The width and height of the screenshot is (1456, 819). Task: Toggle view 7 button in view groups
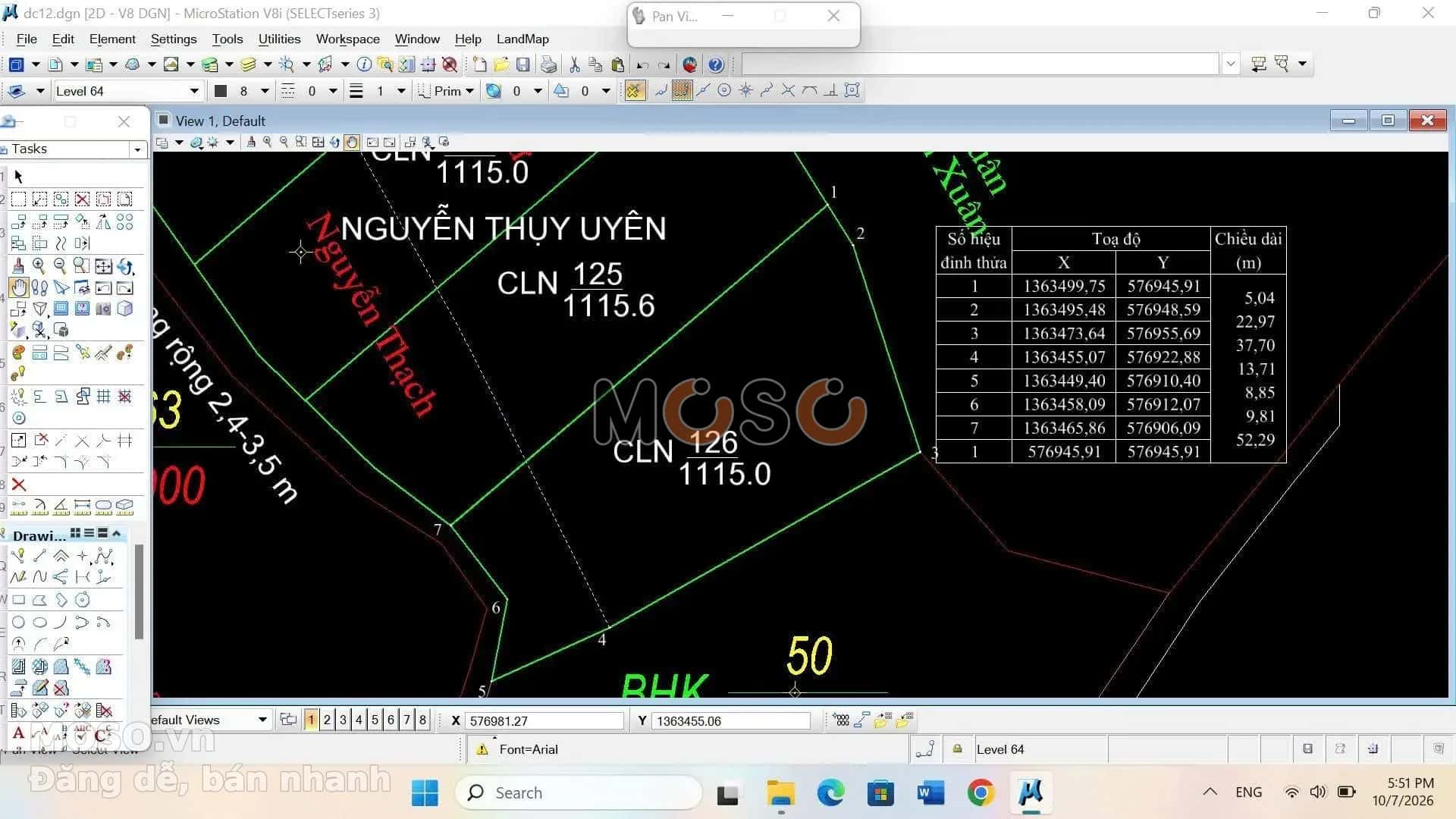[x=406, y=720]
